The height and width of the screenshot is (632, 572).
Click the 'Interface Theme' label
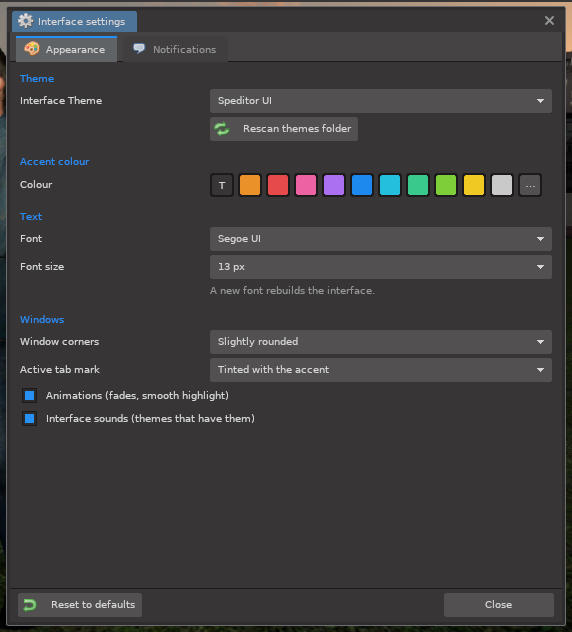61,100
